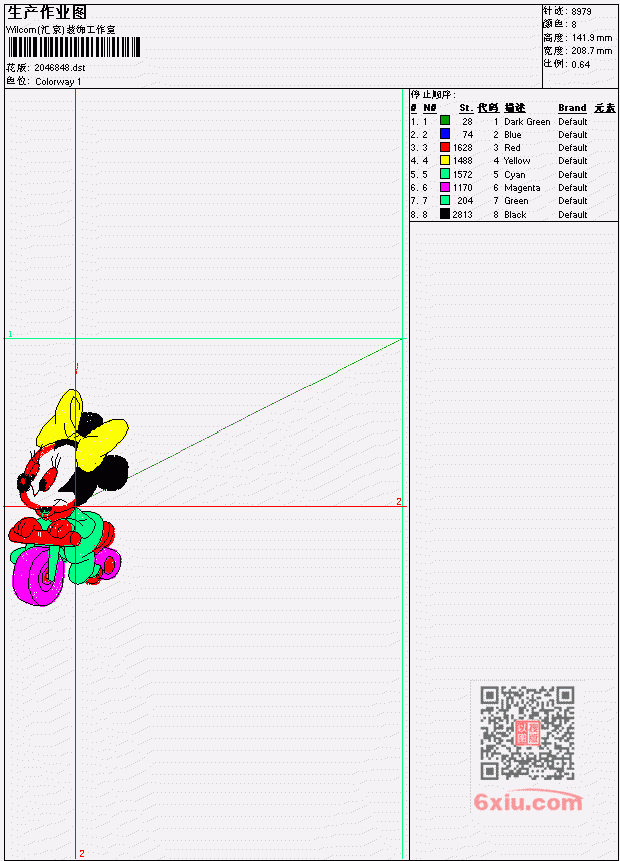The image size is (620, 861).
Task: Select the width value 208.7 mm
Action: [x=592, y=51]
